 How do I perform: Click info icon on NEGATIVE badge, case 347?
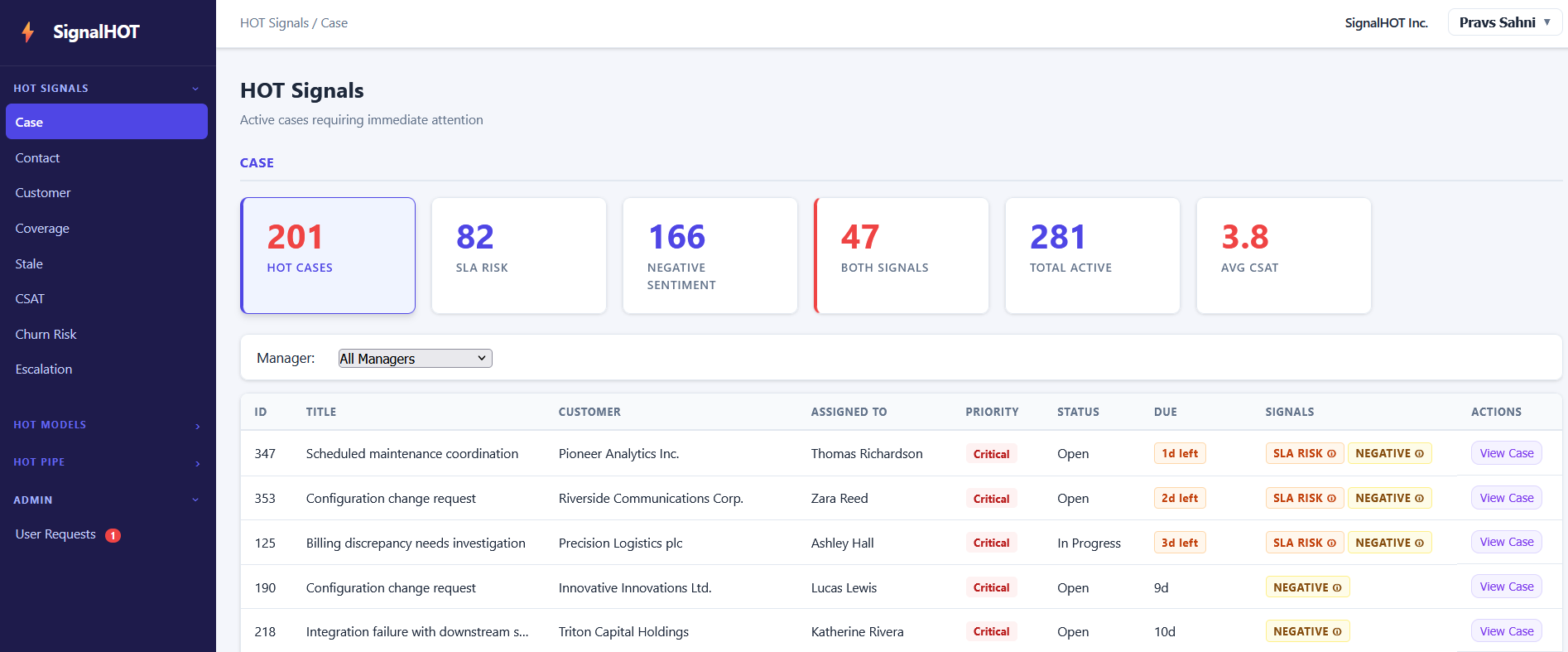click(x=1419, y=454)
